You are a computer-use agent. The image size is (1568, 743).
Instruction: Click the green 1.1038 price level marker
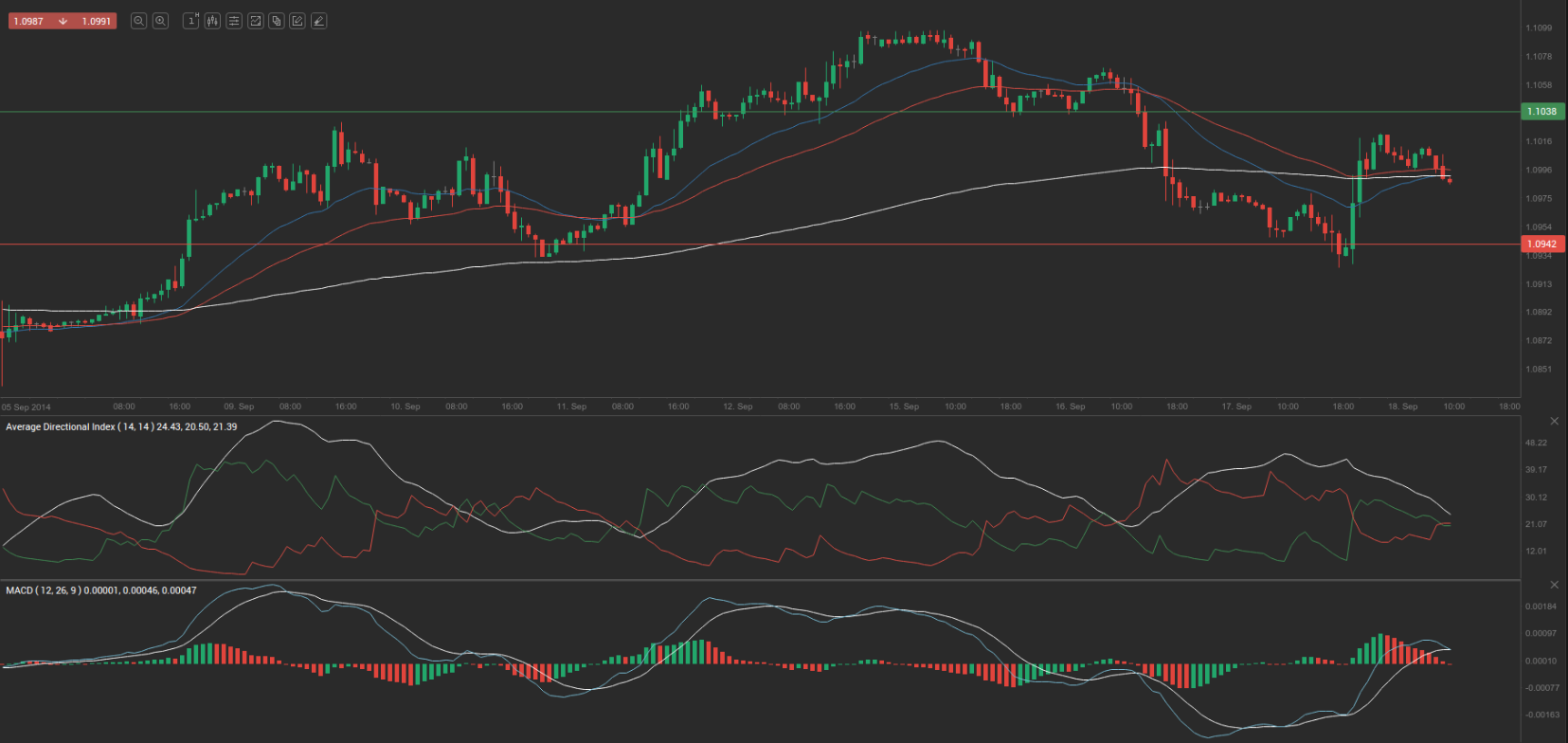(x=1541, y=112)
